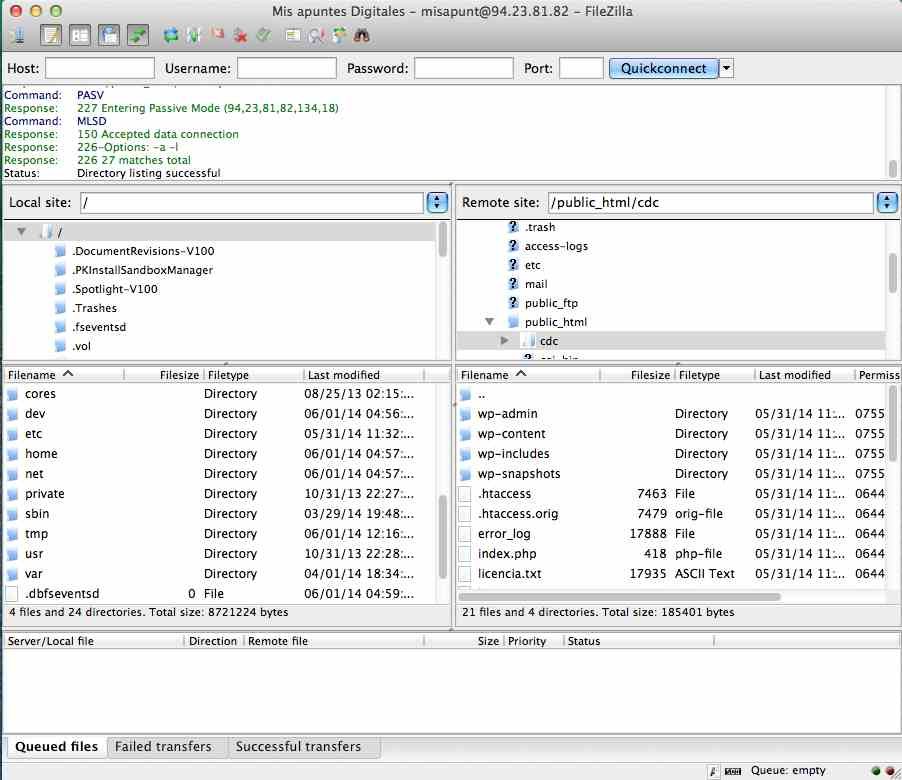902x780 pixels.
Task: Toggle message log display
Action: (x=51, y=36)
